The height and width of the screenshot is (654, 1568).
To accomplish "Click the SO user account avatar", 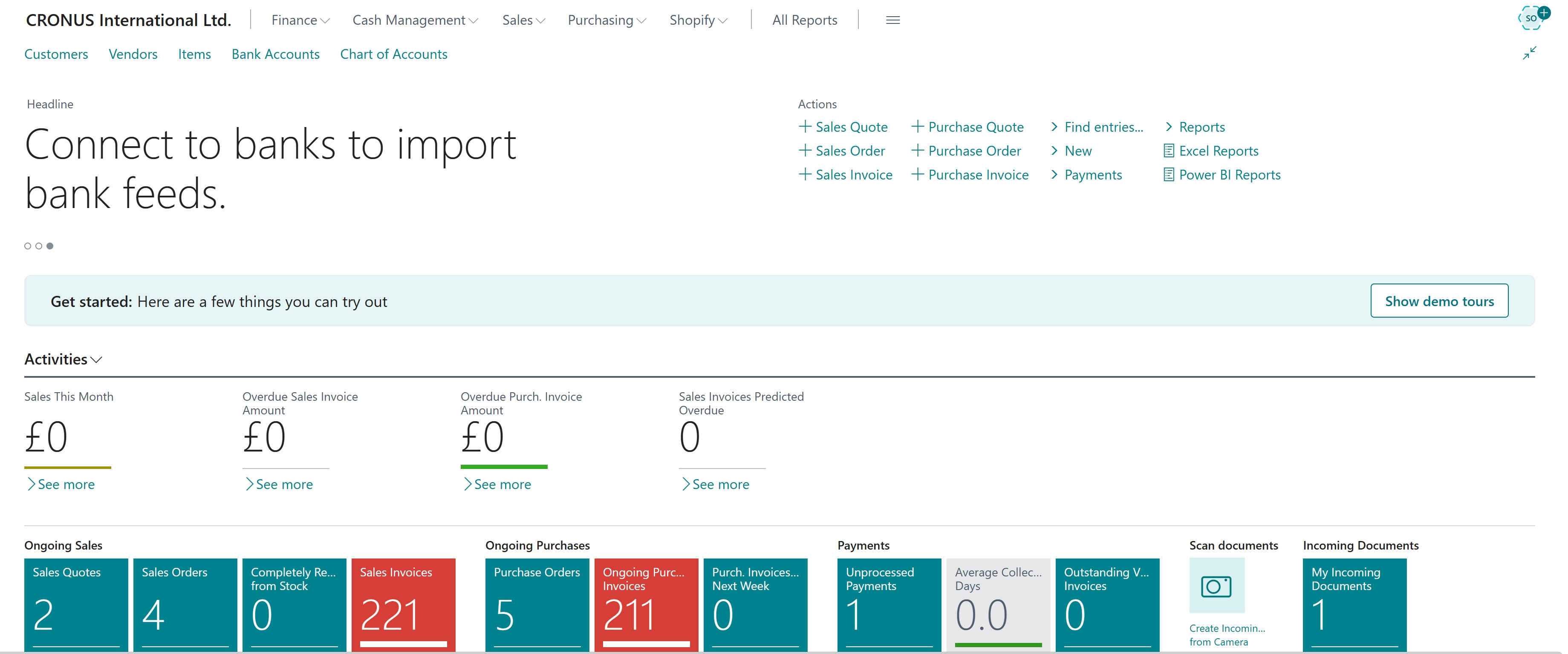I will [1531, 17].
